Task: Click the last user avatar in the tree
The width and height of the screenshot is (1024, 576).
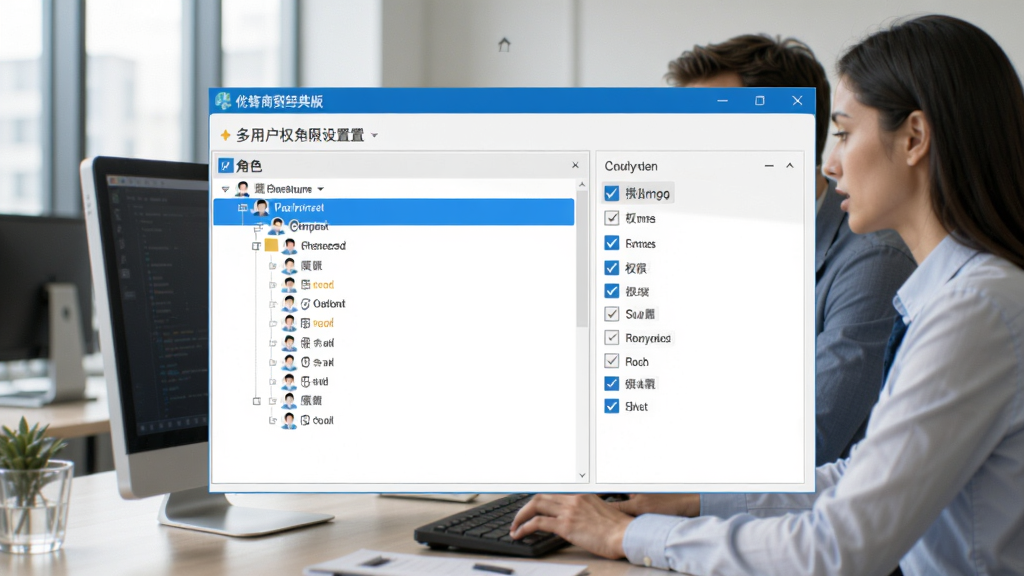Action: pos(289,421)
